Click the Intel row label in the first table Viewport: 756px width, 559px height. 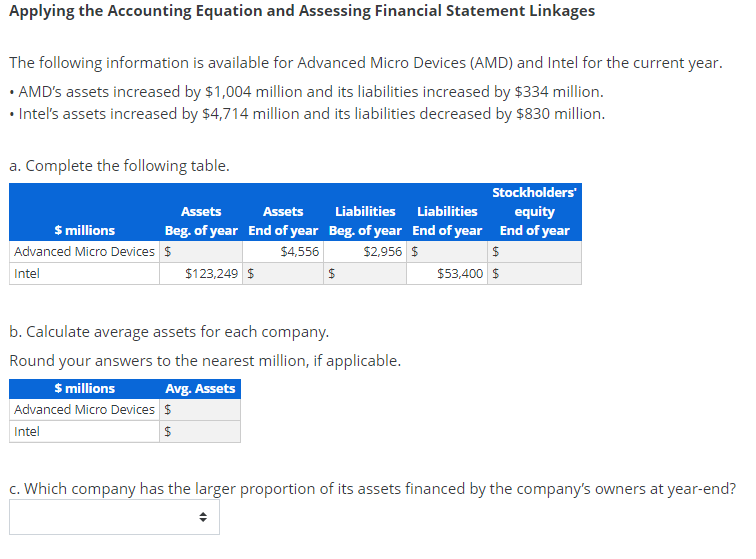27,273
